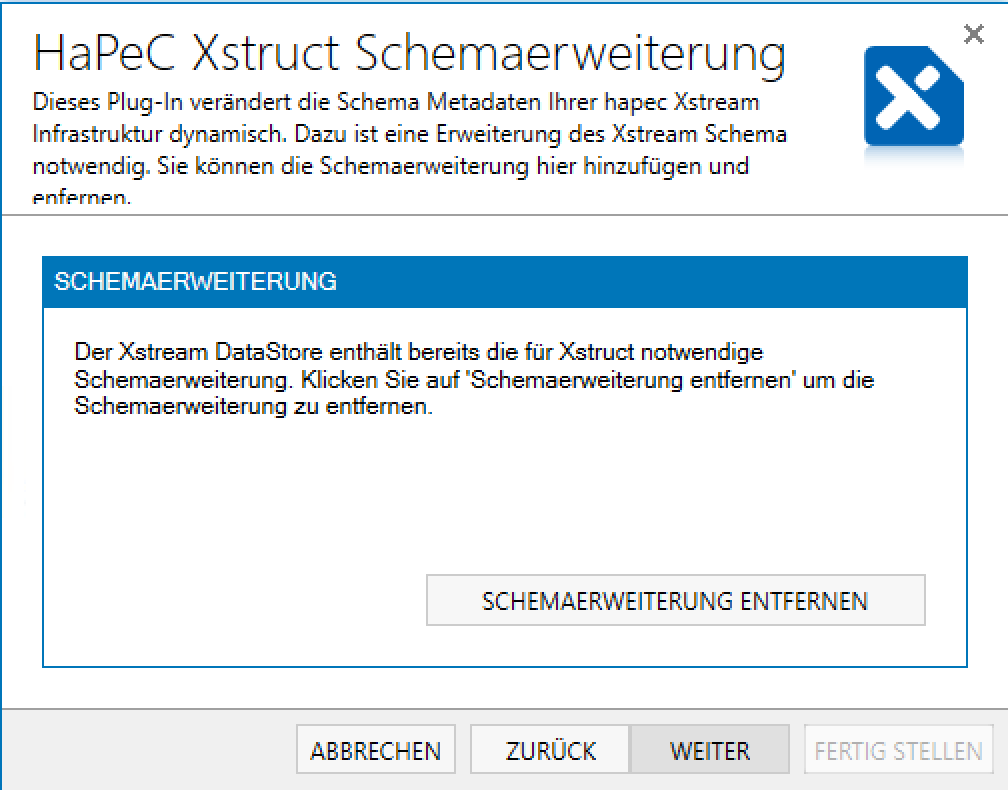
Task: Click the greyed-out Fertig stellen button
Action: [898, 751]
